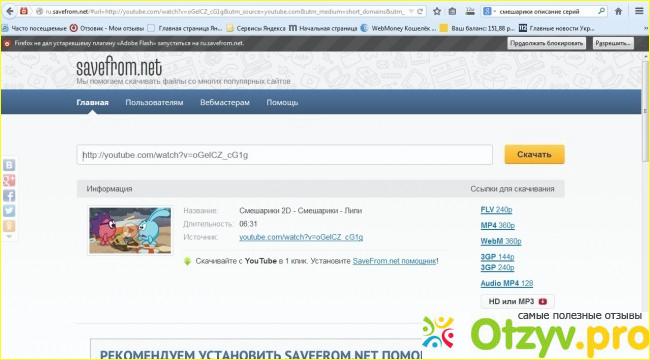The image size is (650, 360).
Task: Click the green download arrow icon
Action: tap(187, 261)
